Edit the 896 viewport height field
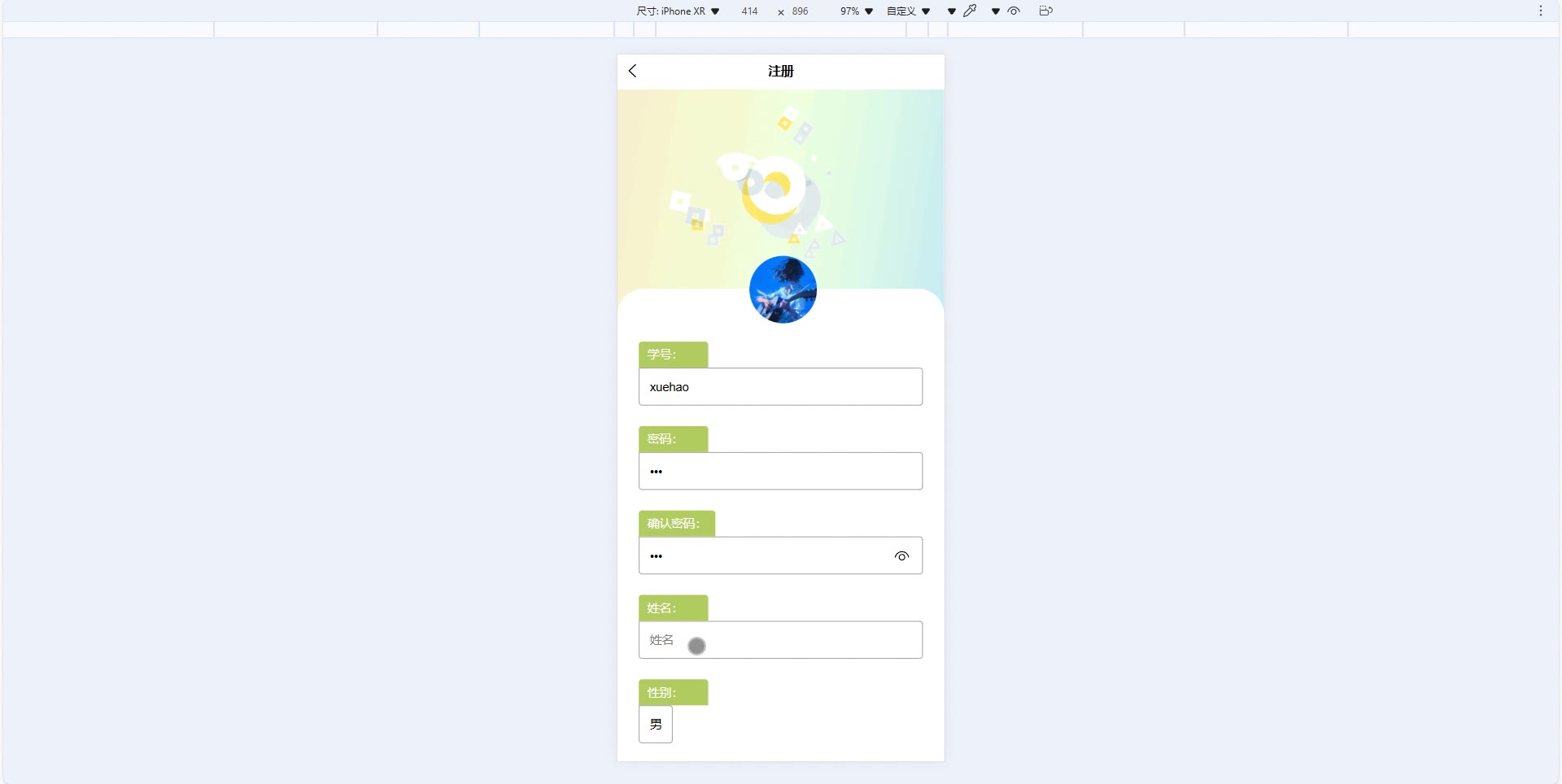 coord(801,11)
